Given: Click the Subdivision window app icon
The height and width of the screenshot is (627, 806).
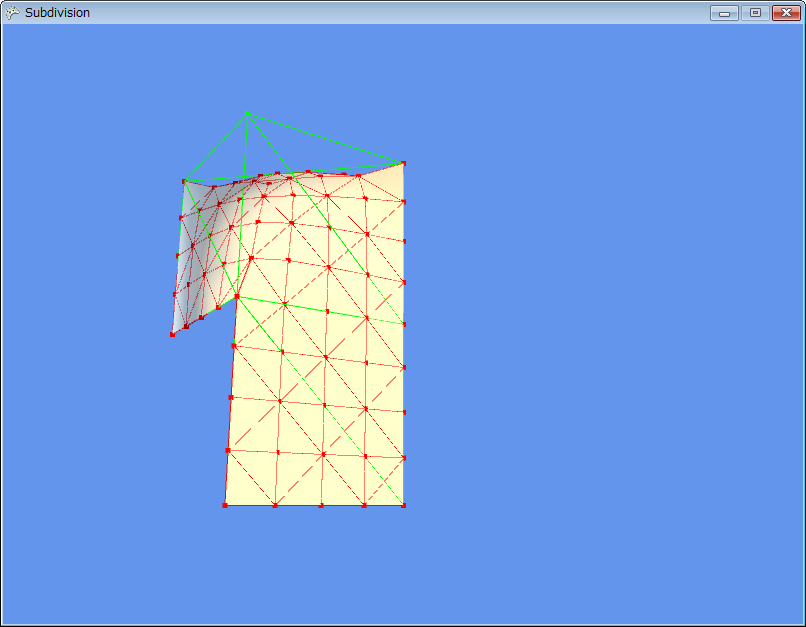Looking at the screenshot, I should click(12, 13).
